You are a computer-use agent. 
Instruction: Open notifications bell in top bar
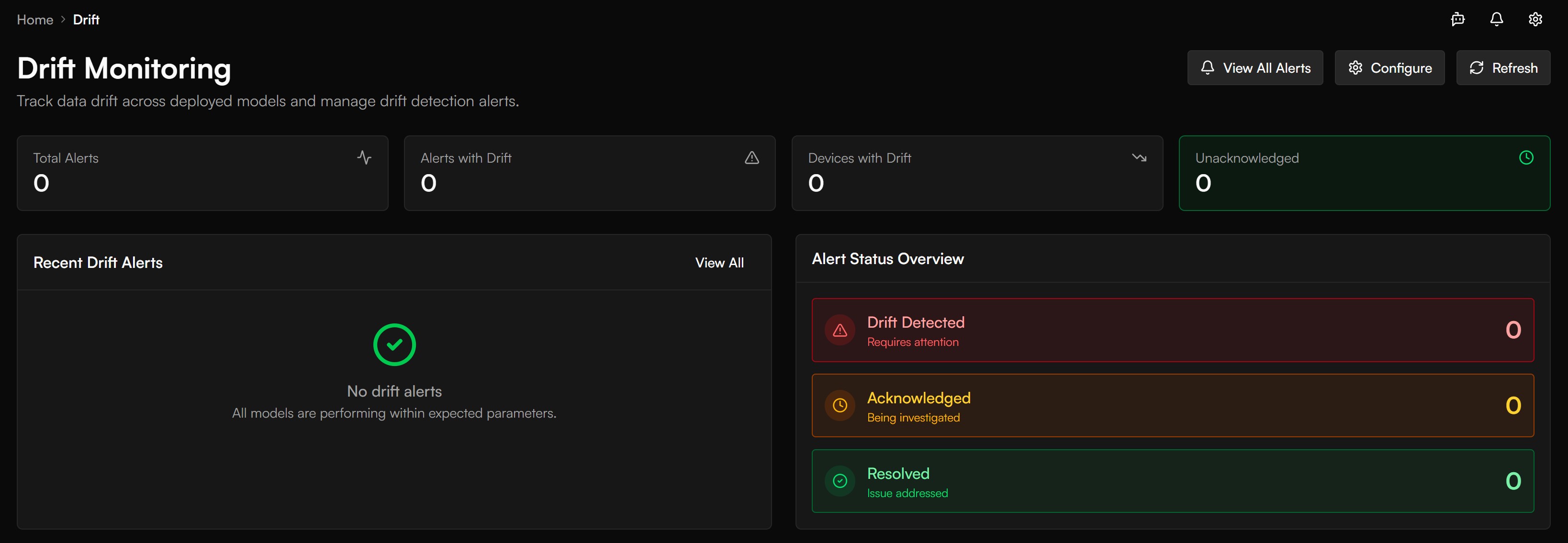point(1496,20)
